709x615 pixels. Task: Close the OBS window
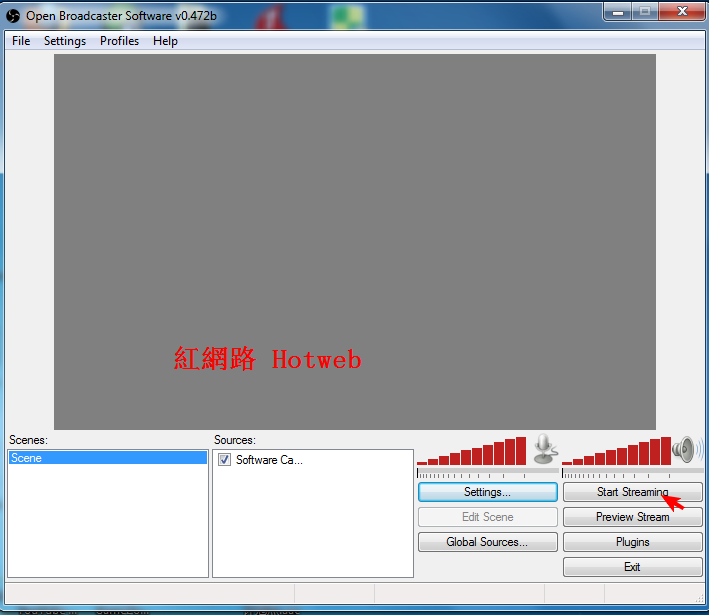pos(682,12)
